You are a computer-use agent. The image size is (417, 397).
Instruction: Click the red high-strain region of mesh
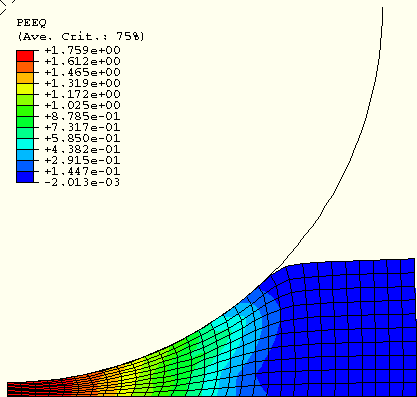point(37,388)
